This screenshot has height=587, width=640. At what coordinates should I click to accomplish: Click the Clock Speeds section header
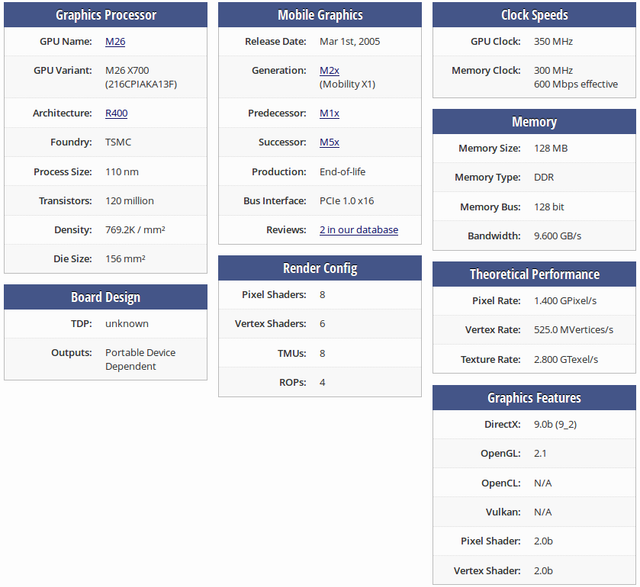click(x=534, y=15)
